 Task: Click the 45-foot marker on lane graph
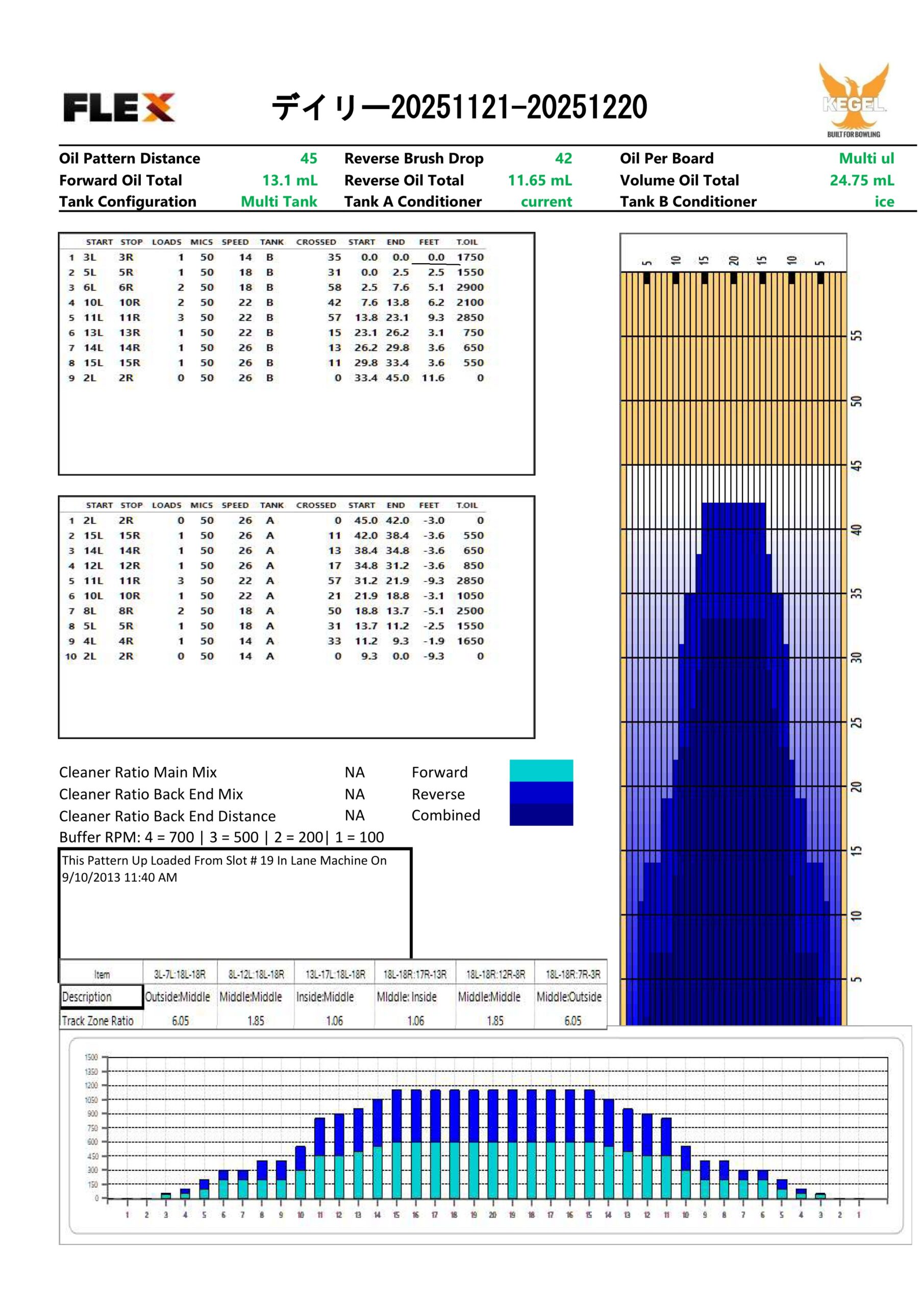[856, 465]
